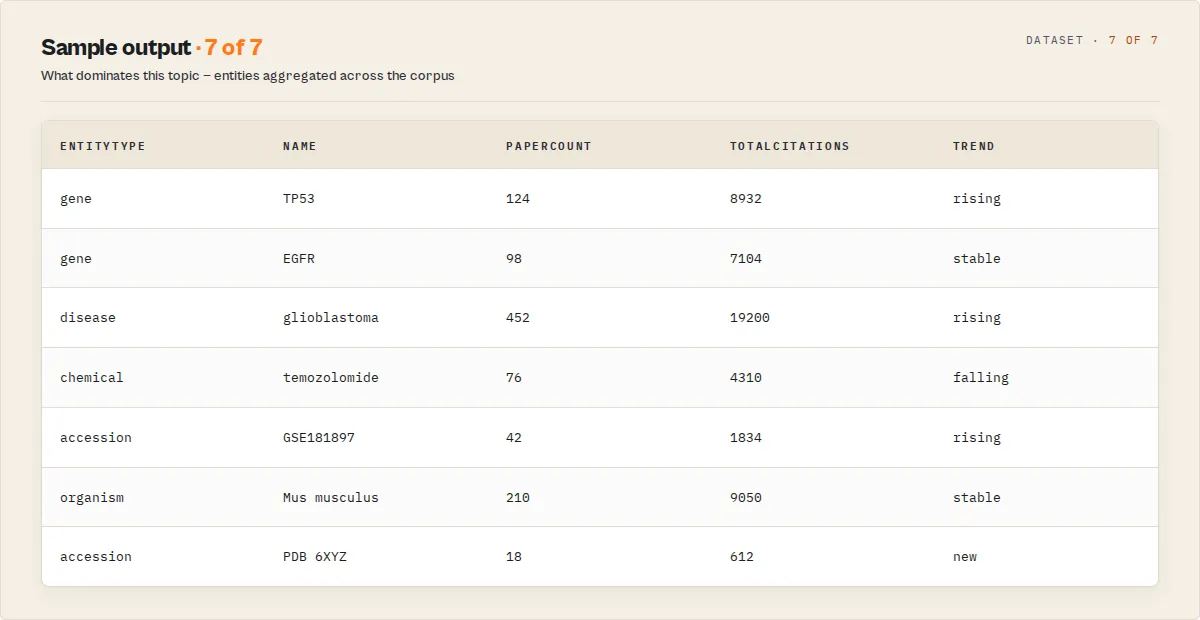This screenshot has height=620, width=1200.
Task: Click paper count 76 for temozolomide
Action: 514,378
